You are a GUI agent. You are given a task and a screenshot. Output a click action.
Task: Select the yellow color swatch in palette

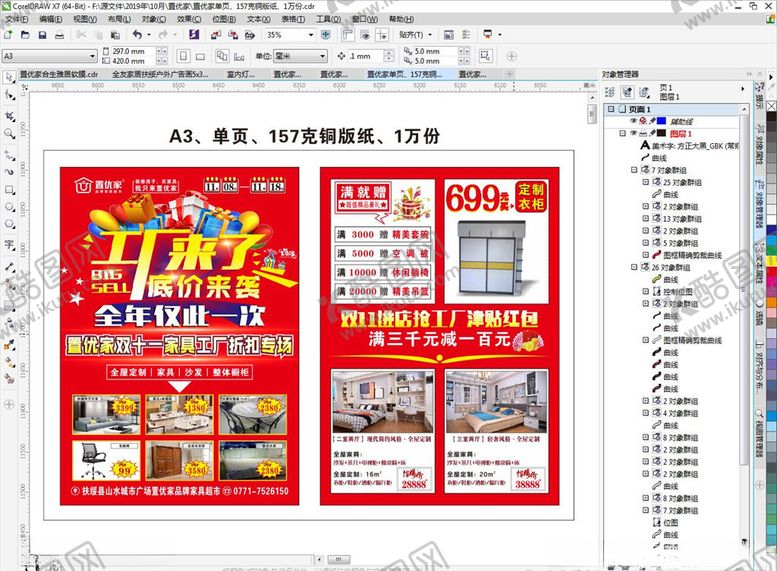pos(772,260)
